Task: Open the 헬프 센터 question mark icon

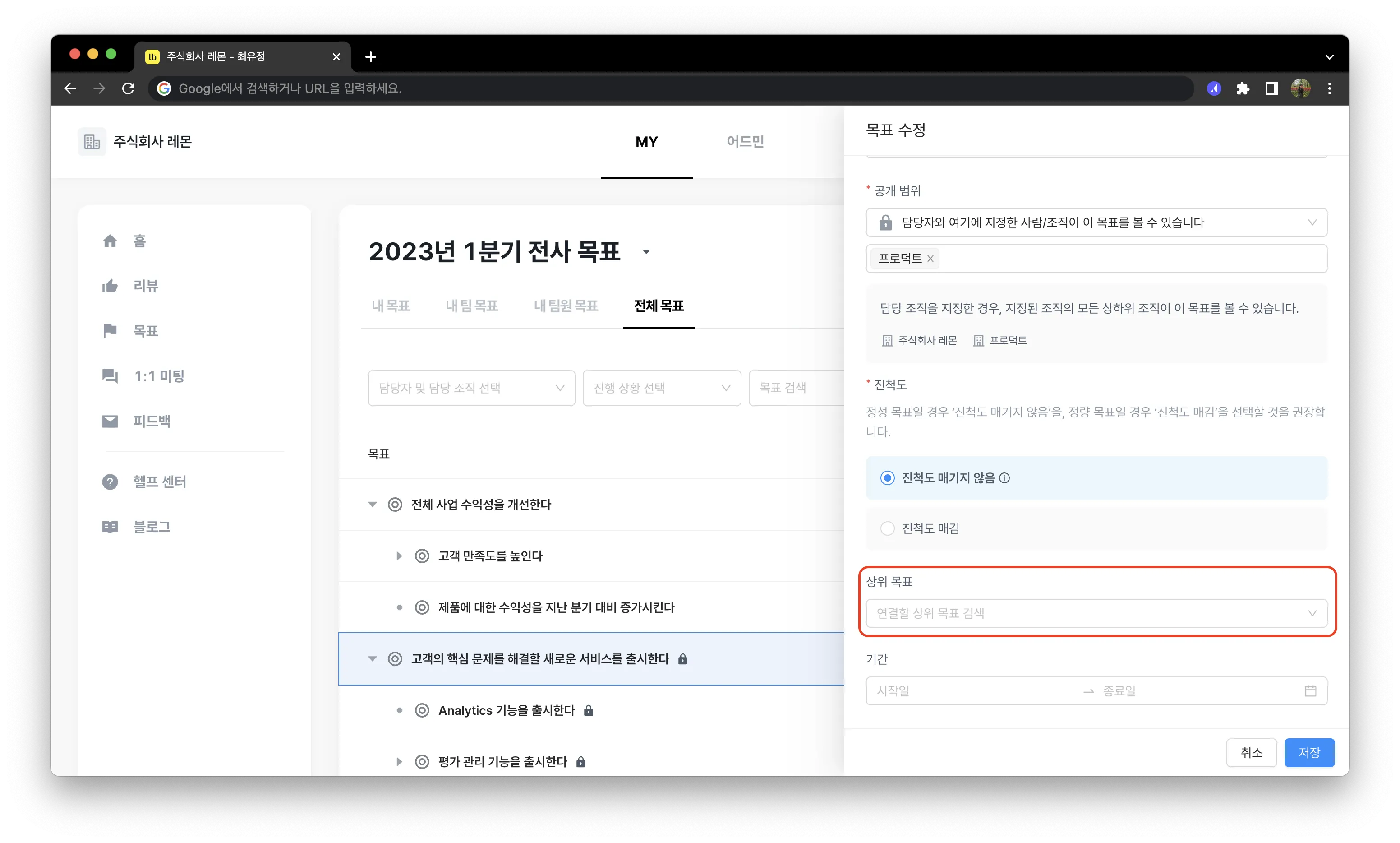Action: pos(110,482)
